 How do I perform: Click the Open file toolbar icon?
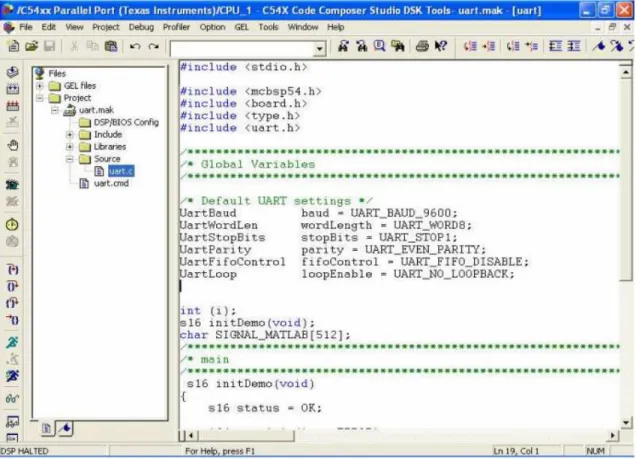pyautogui.click(x=31, y=46)
